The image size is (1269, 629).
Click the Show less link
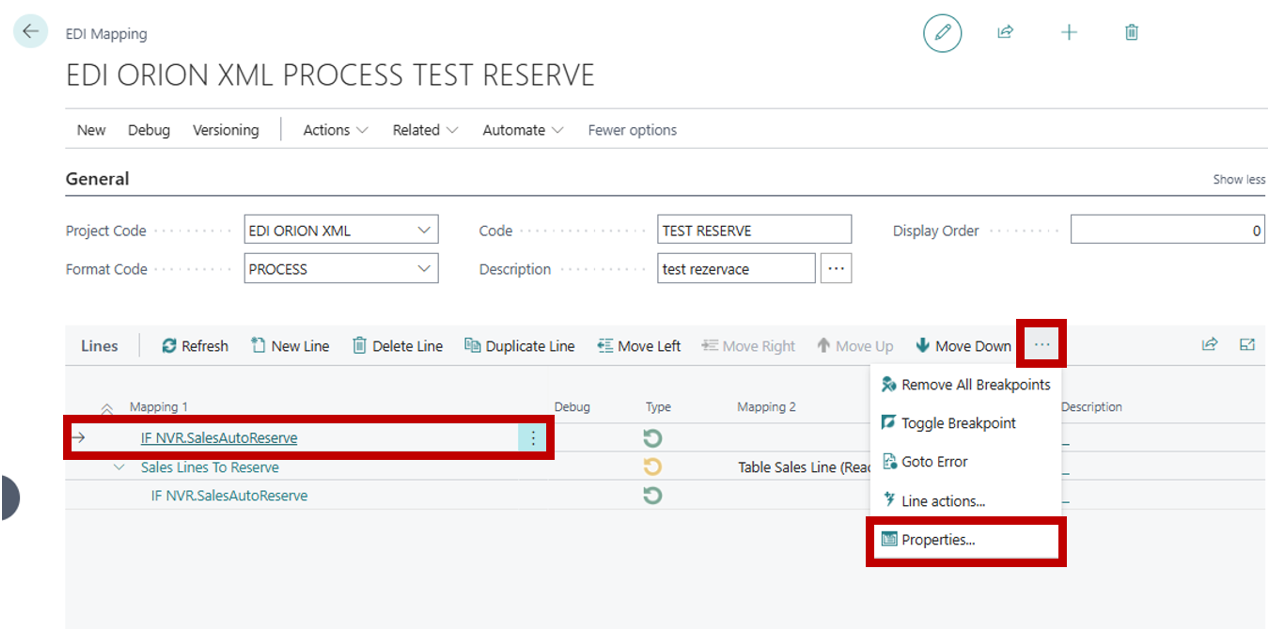(1238, 179)
